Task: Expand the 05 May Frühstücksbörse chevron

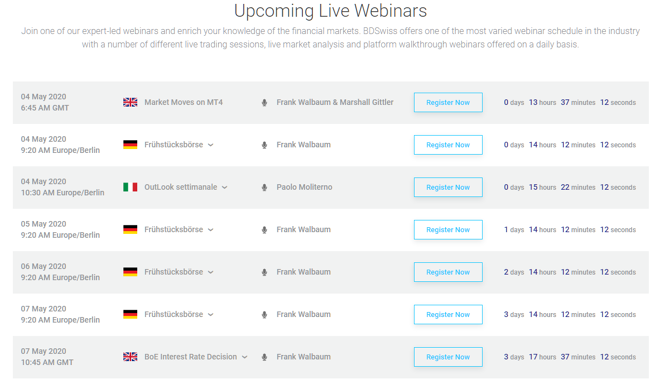Action: 210,230
